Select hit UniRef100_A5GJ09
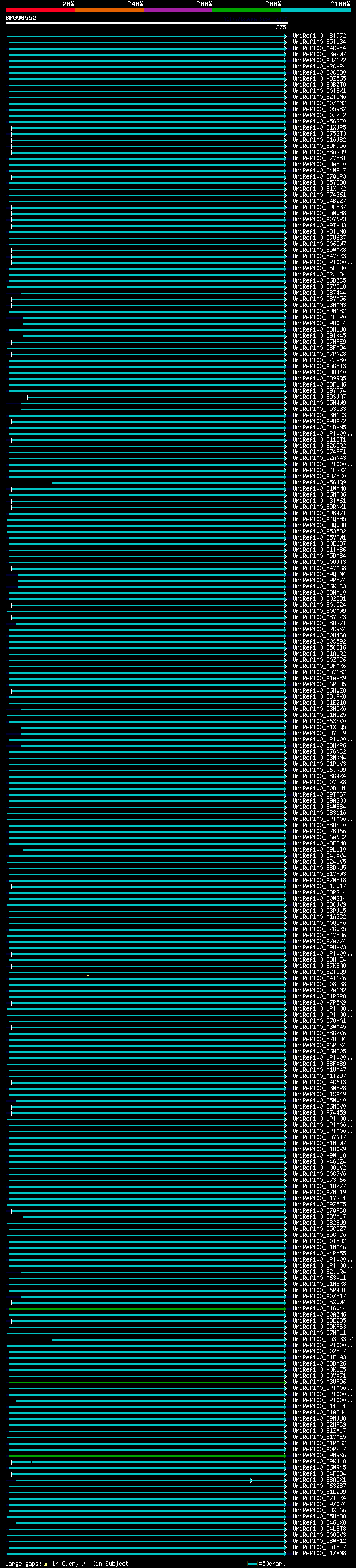The height and width of the screenshot is (1568, 356). [319, 483]
